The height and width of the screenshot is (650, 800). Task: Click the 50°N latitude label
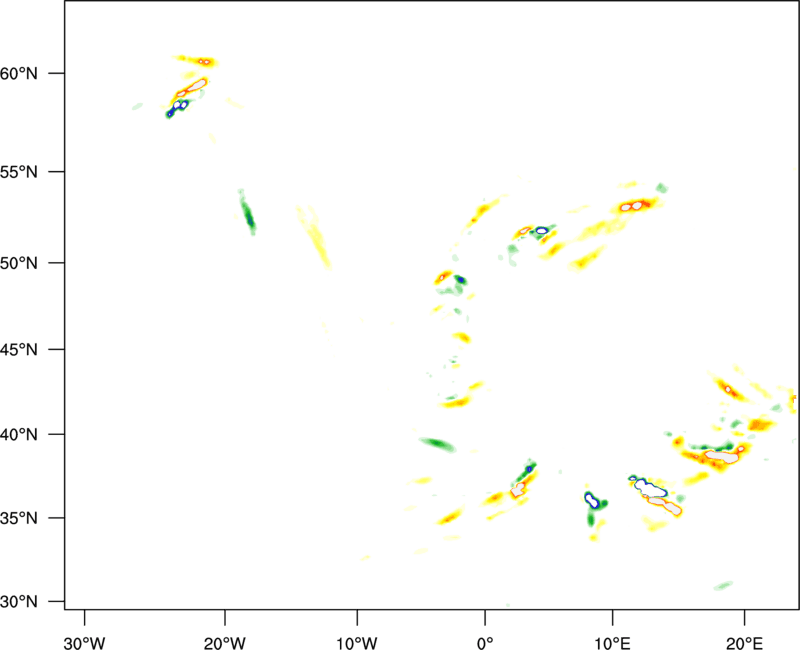tap(19, 263)
